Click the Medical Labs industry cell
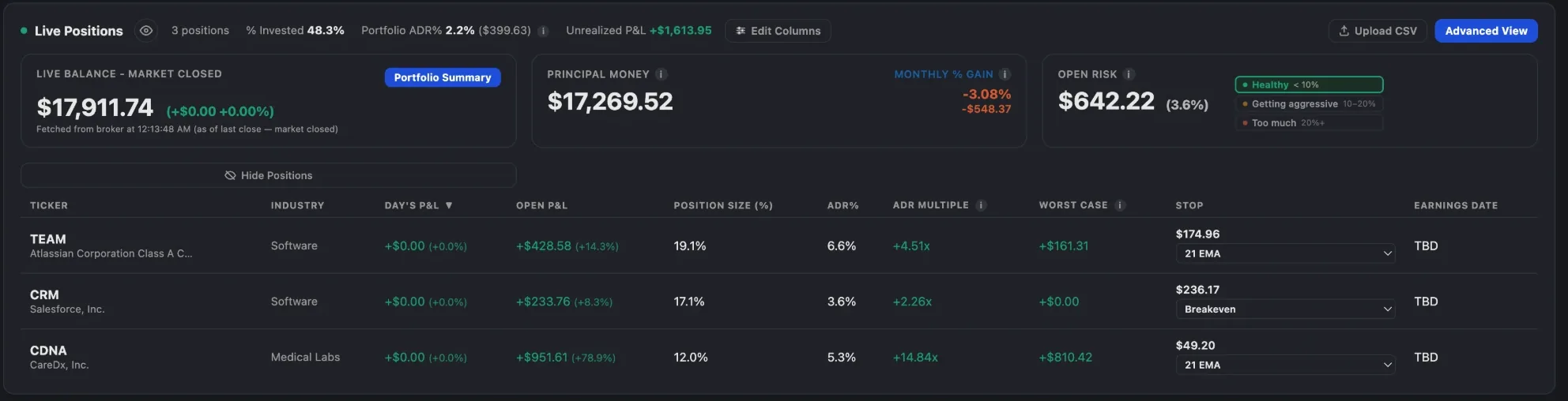This screenshot has width=1568, height=401. tap(305, 358)
